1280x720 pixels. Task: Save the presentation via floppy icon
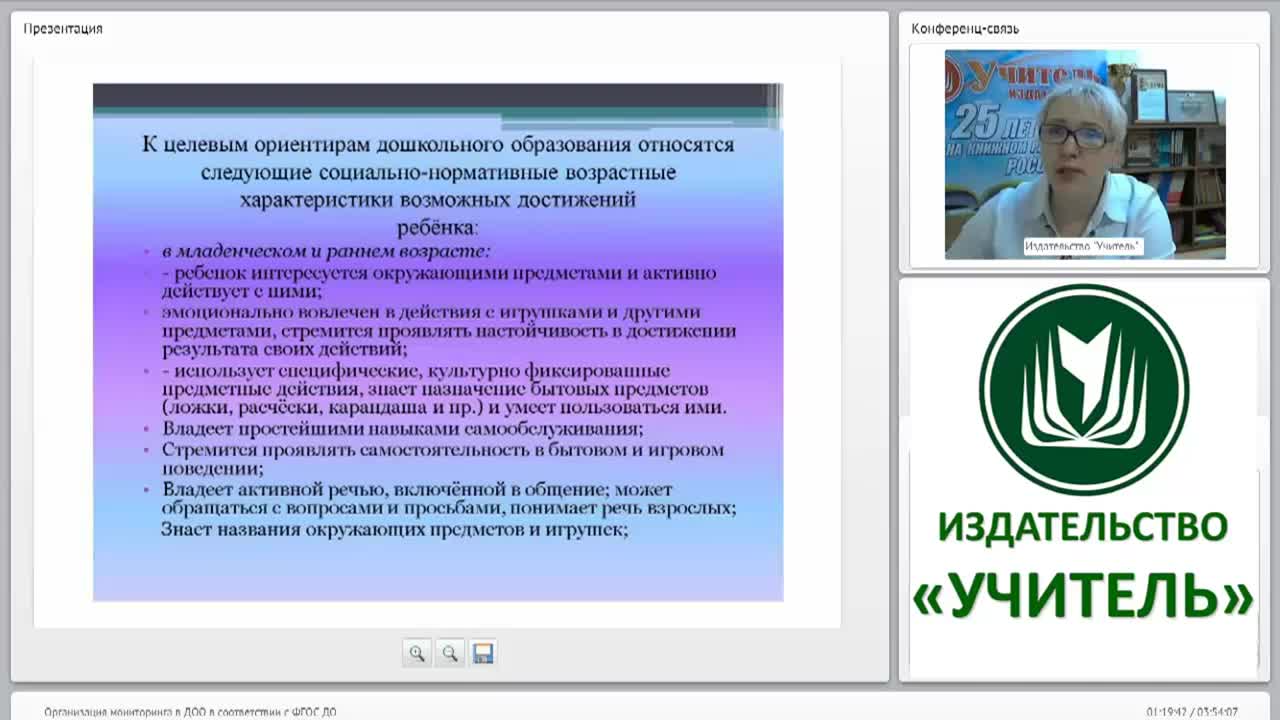pyautogui.click(x=483, y=654)
